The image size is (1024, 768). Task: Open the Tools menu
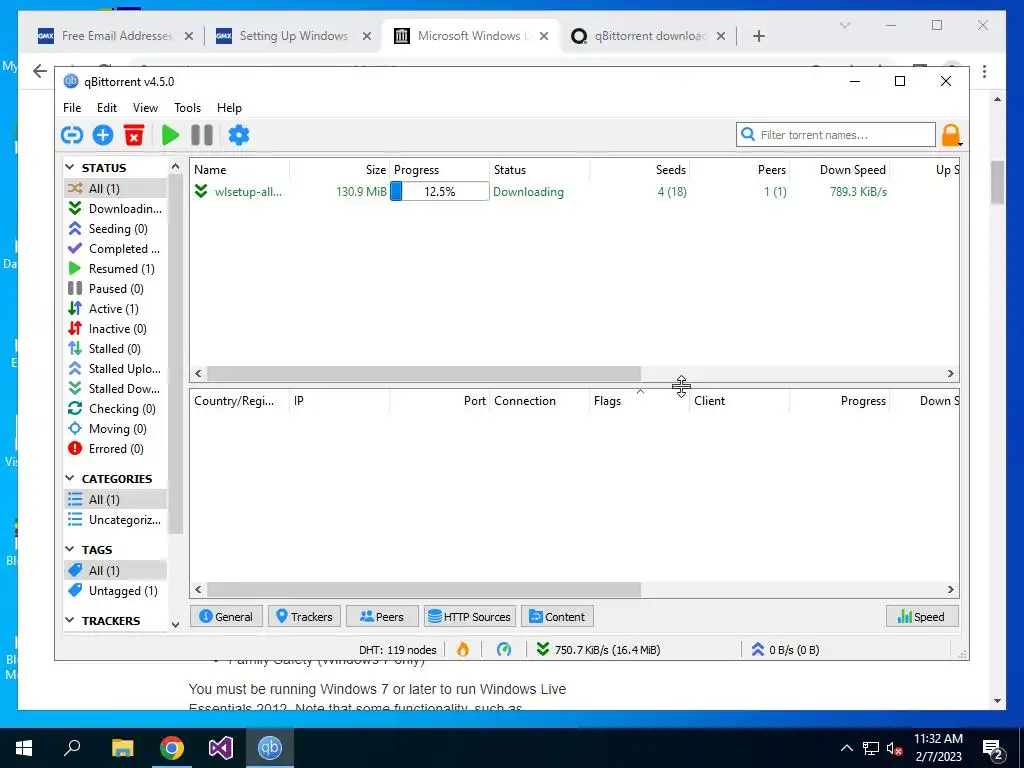point(187,108)
